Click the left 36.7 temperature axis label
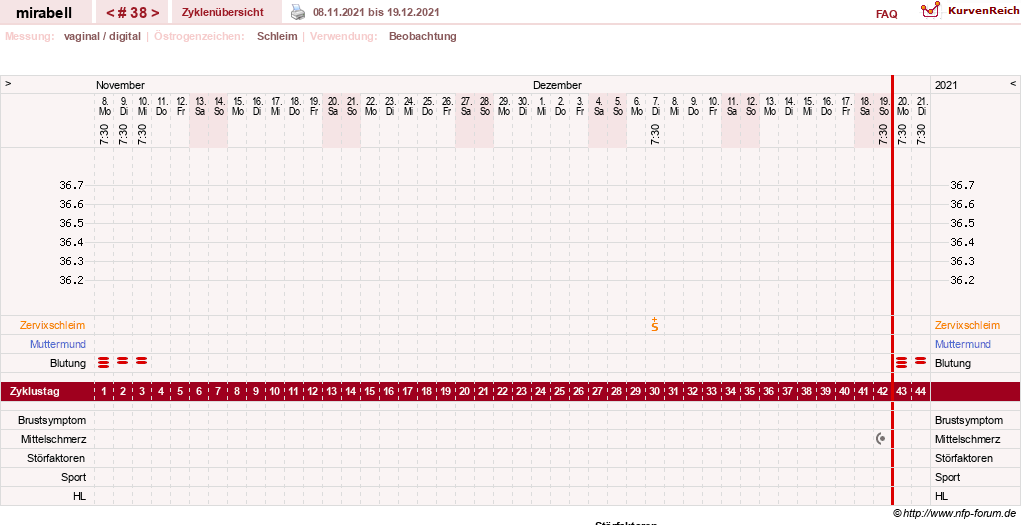The width and height of the screenshot is (1021, 525). [x=72, y=185]
